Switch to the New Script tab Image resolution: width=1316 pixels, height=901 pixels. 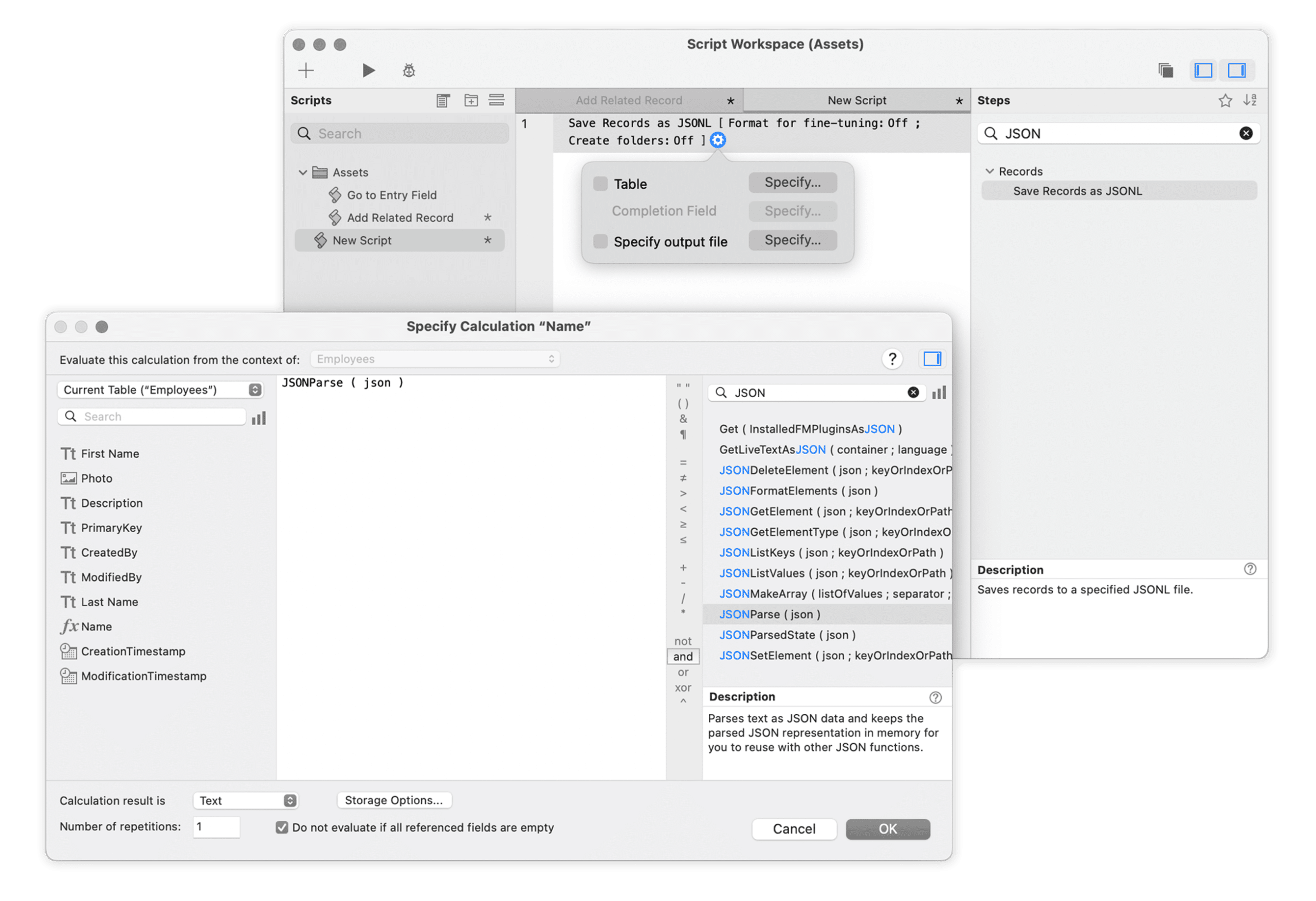[x=856, y=100]
